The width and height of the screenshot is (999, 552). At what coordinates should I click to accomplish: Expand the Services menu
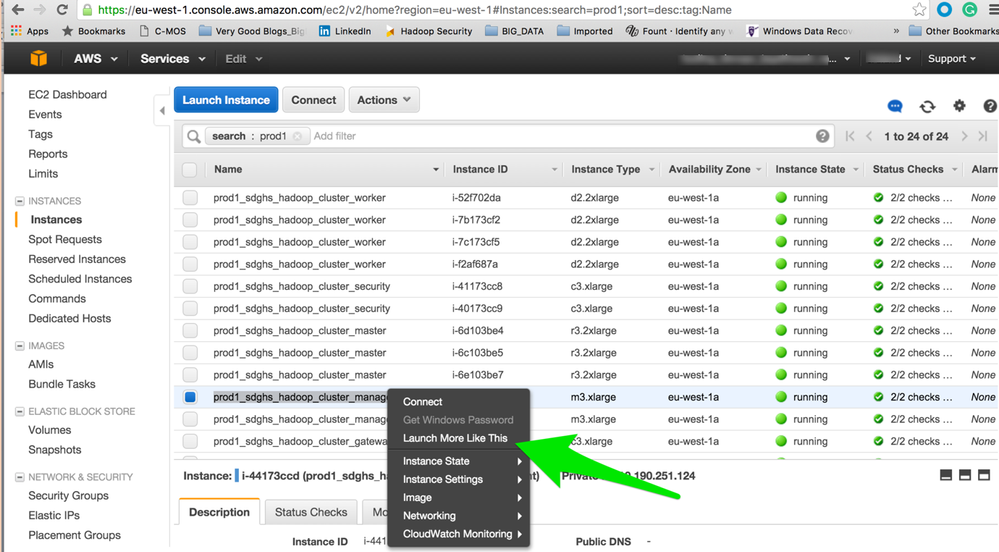(171, 59)
